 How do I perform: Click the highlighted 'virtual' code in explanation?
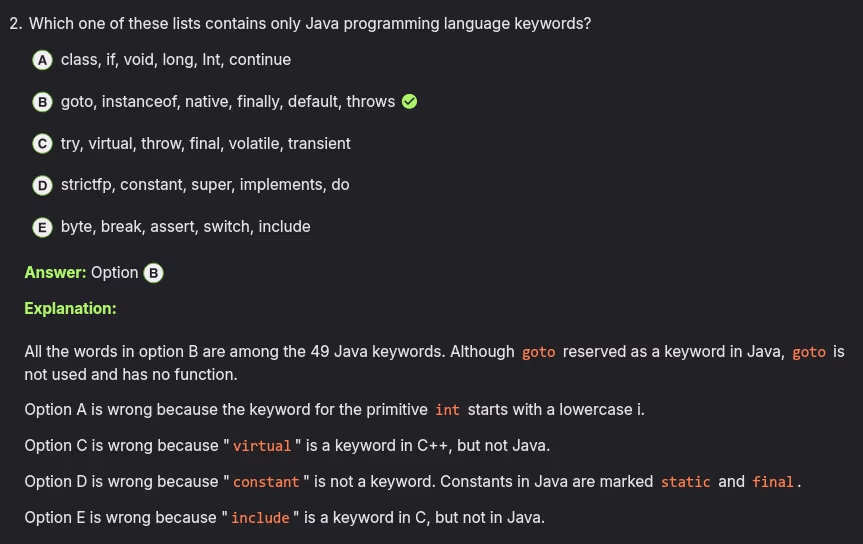tap(262, 446)
